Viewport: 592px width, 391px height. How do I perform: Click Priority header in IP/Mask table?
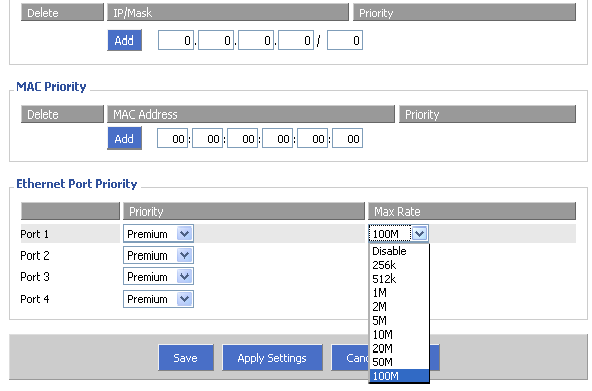point(464,12)
